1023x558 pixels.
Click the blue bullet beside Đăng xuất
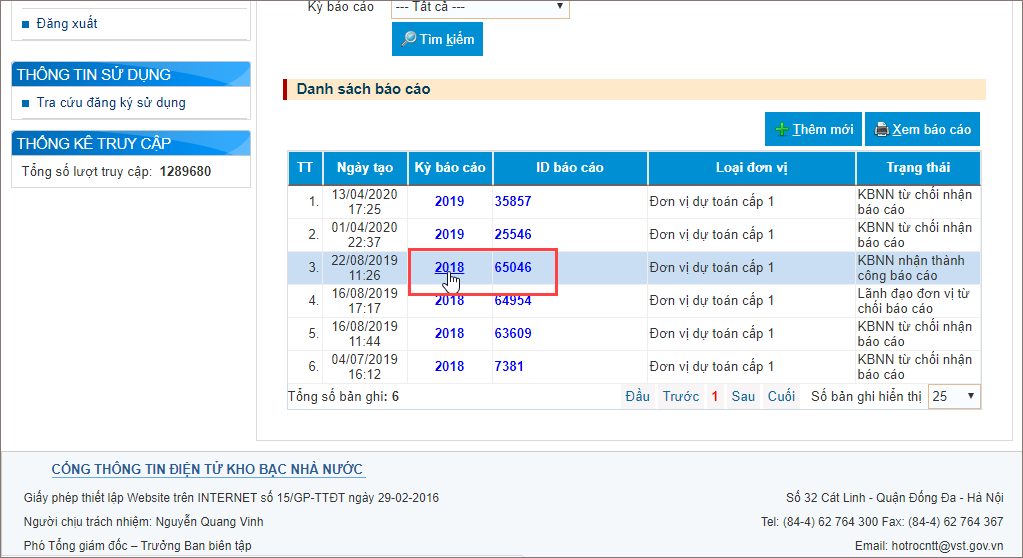coord(25,24)
